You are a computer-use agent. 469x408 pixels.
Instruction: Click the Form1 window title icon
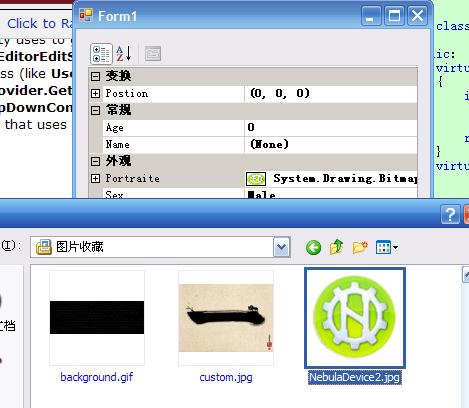click(x=86, y=15)
